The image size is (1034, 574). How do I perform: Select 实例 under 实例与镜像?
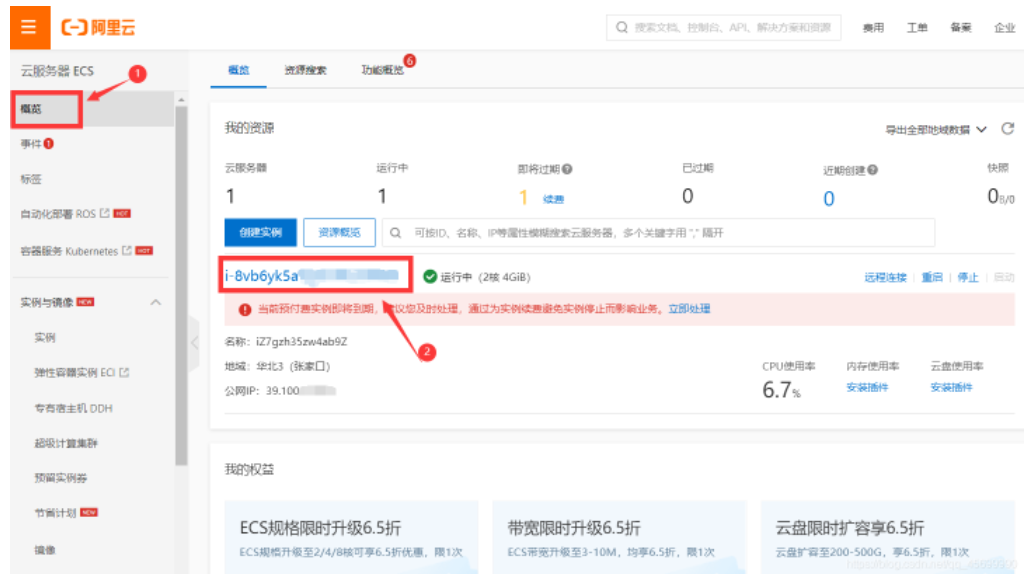click(45, 338)
